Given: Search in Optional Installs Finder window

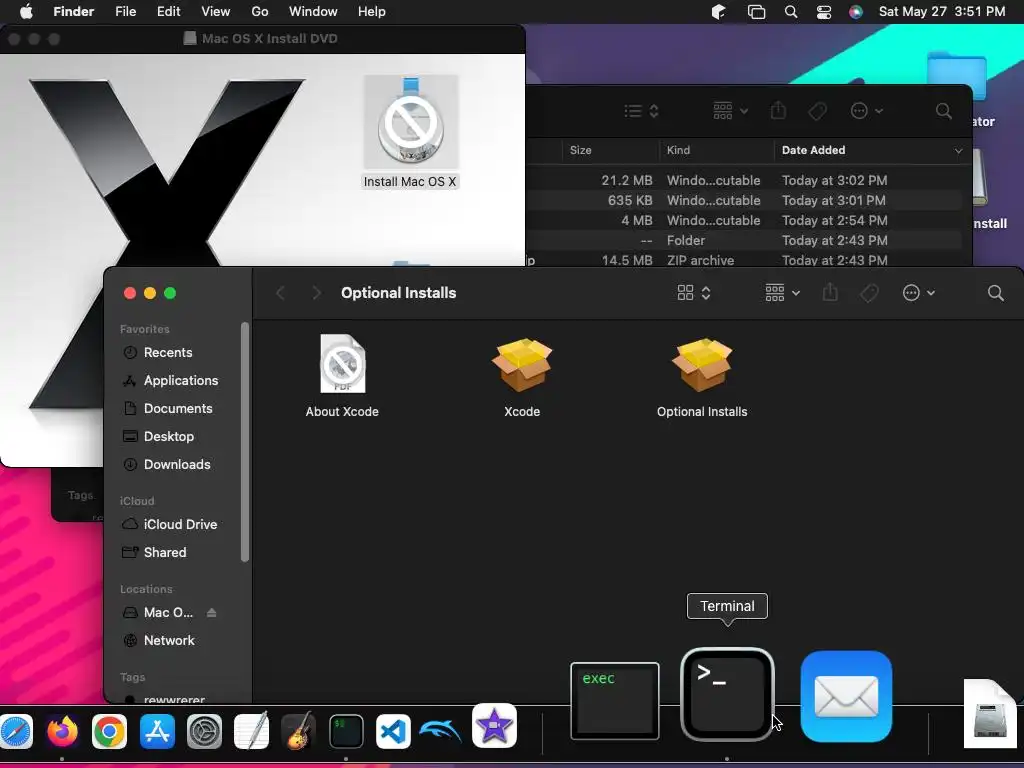Looking at the screenshot, I should point(995,293).
